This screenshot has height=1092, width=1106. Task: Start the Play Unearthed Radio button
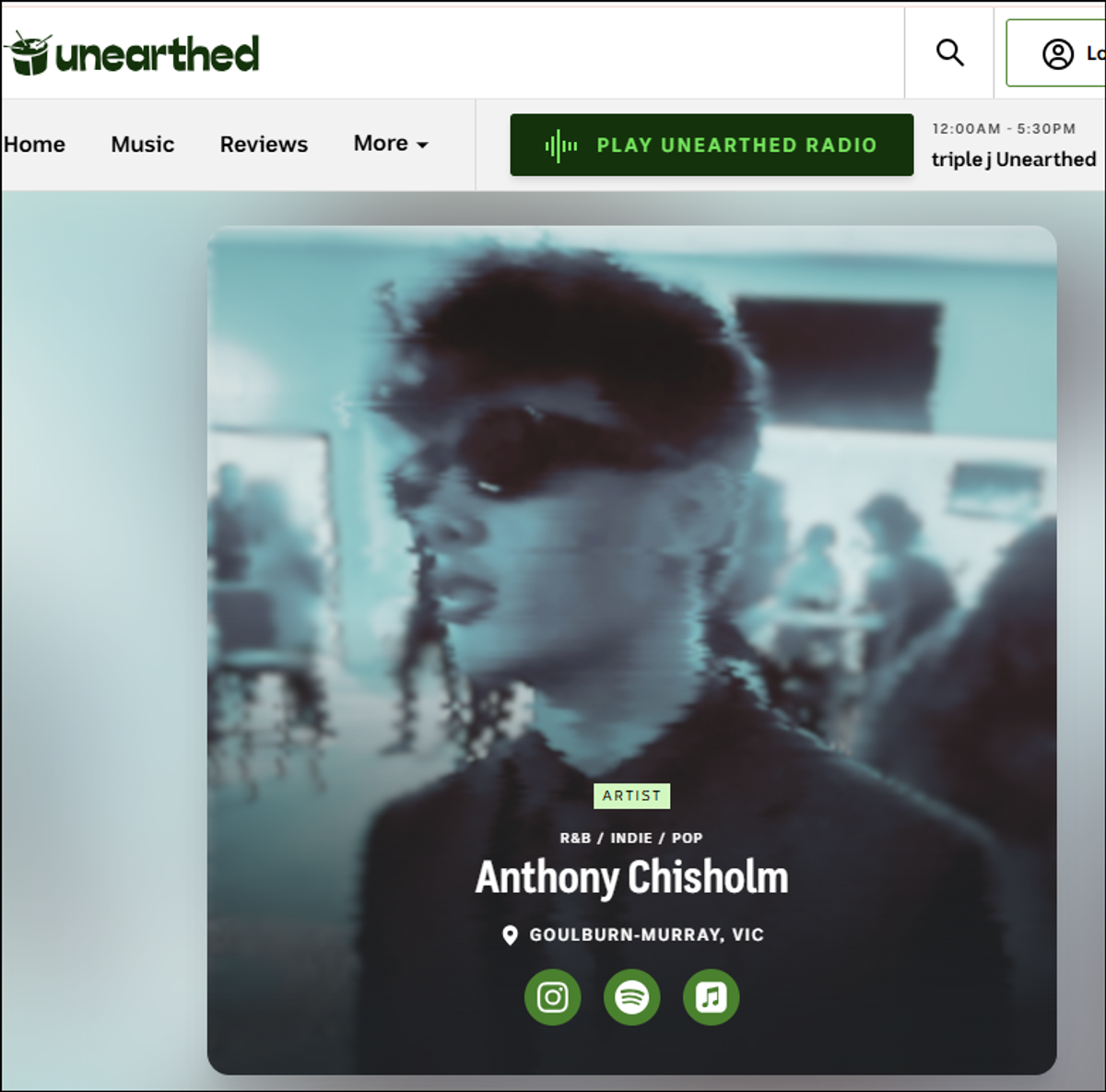coord(712,145)
